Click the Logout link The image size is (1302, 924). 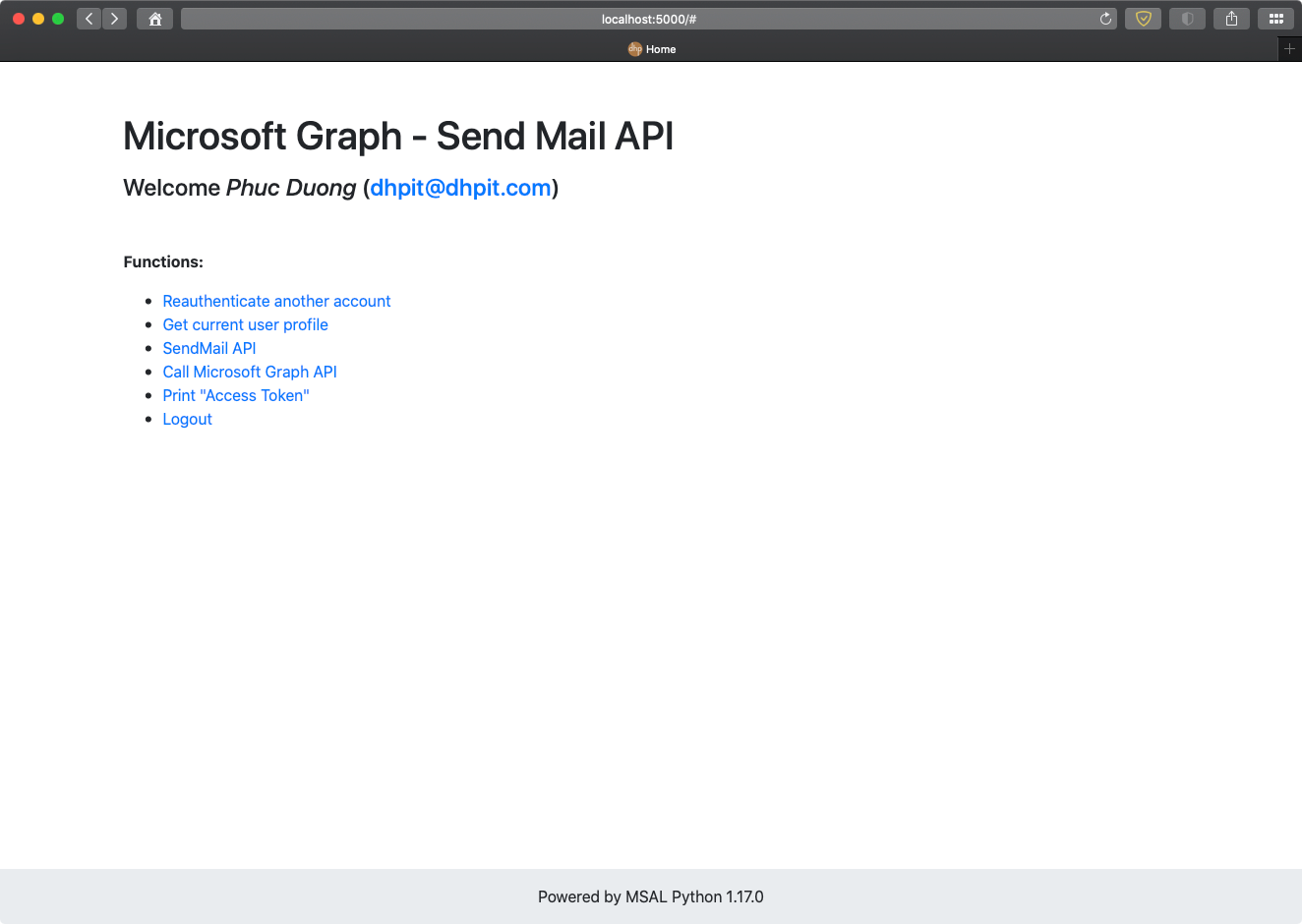187,419
